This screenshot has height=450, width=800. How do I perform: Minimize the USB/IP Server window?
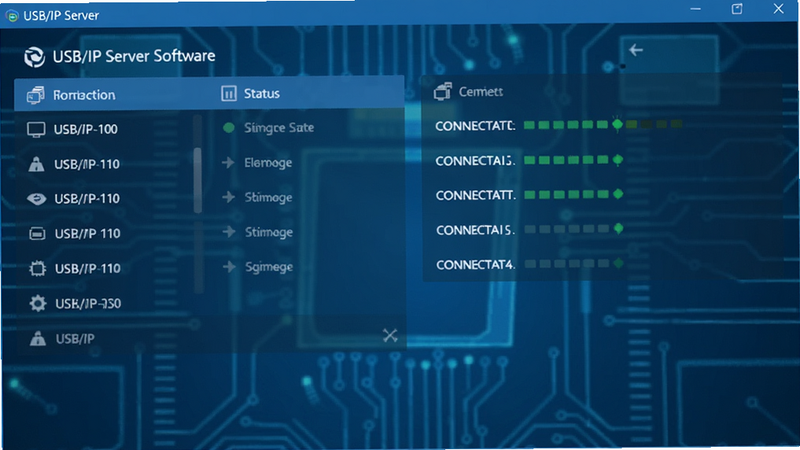tap(695, 9)
